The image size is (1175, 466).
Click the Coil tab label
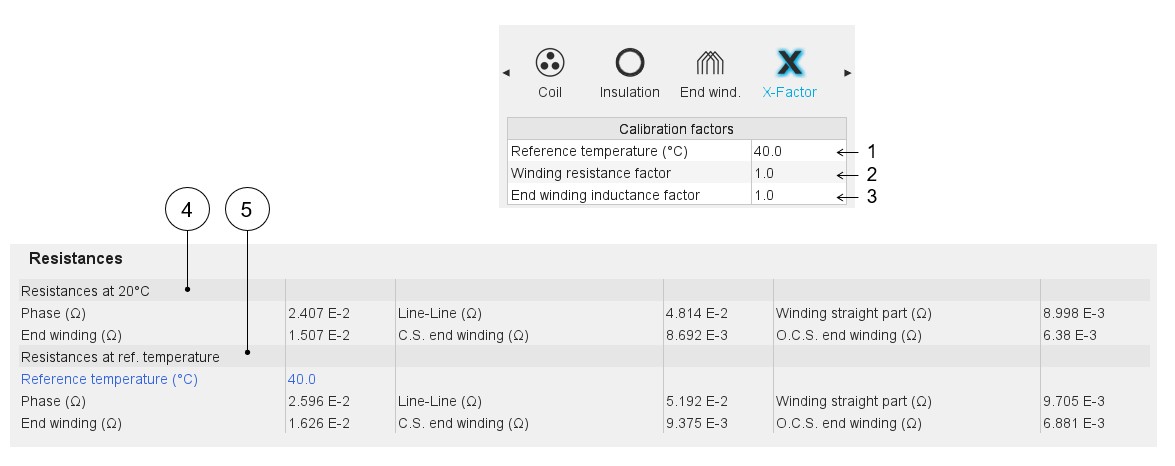point(550,92)
